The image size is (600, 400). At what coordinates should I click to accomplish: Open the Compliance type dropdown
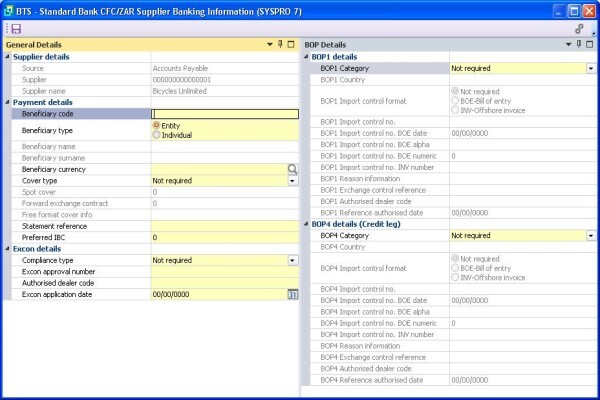pyautogui.click(x=293, y=260)
